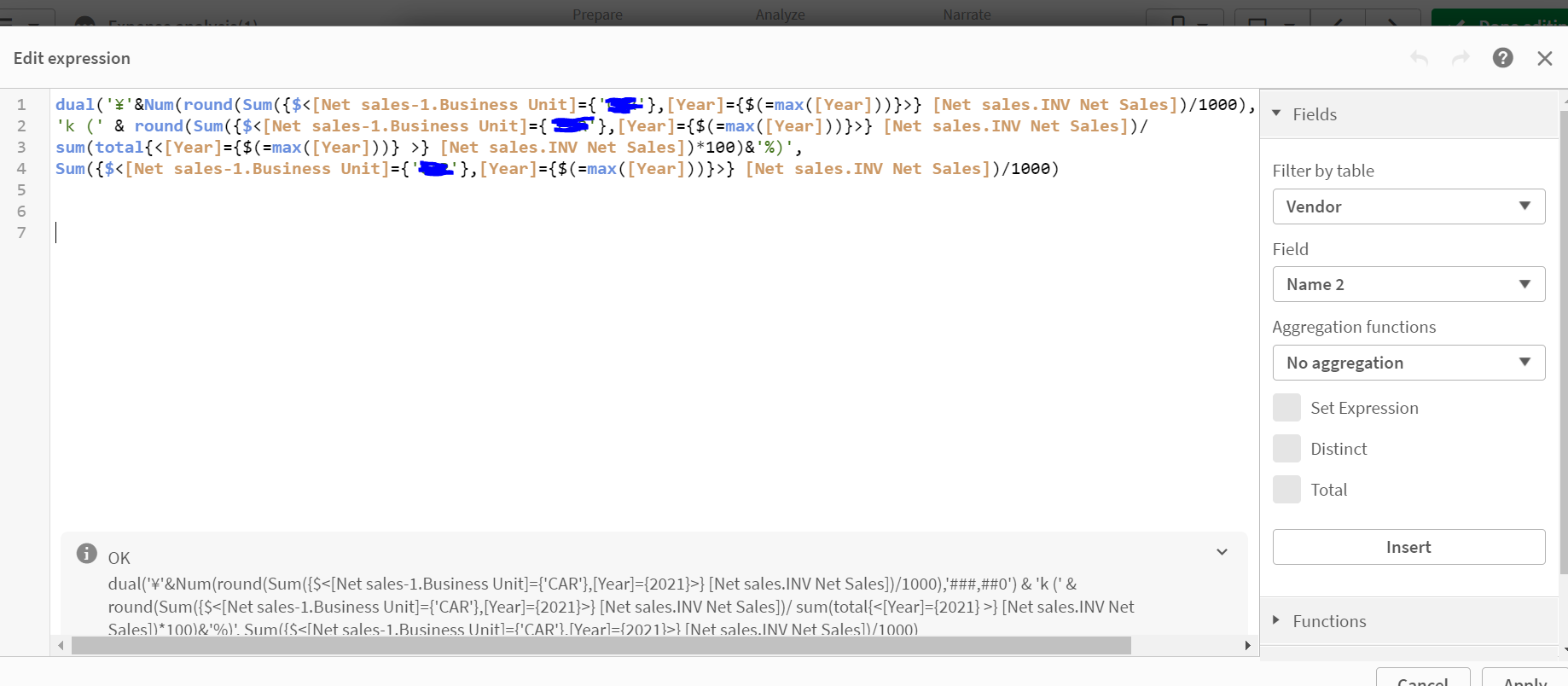Enable the Total checkbox
This screenshot has height=686, width=1568.
1286,490
